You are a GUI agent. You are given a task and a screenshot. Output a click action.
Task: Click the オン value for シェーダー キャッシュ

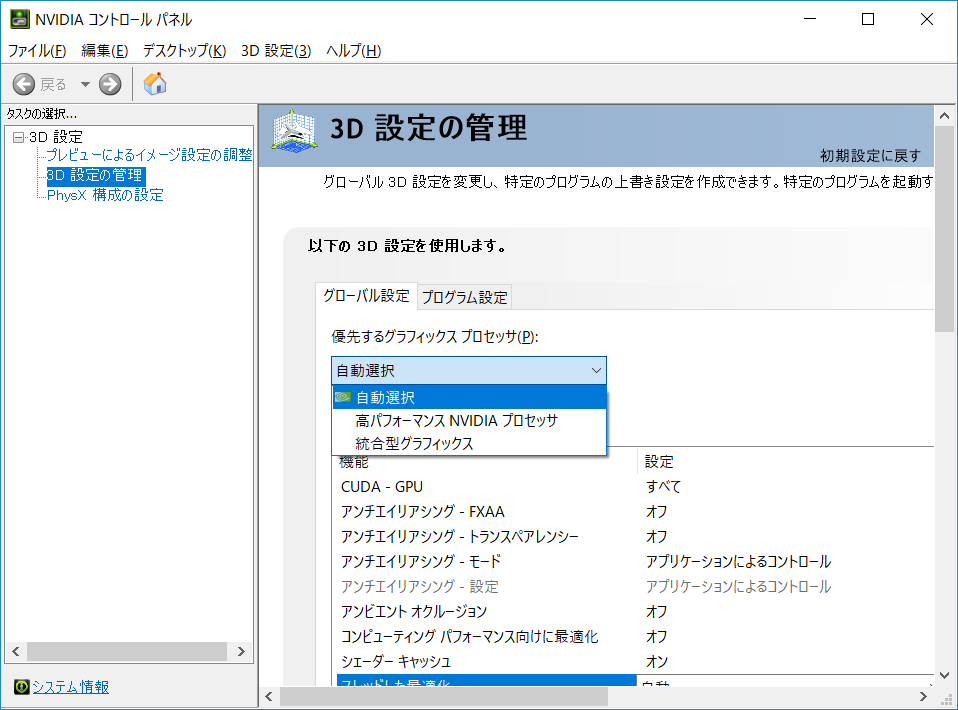tap(657, 661)
